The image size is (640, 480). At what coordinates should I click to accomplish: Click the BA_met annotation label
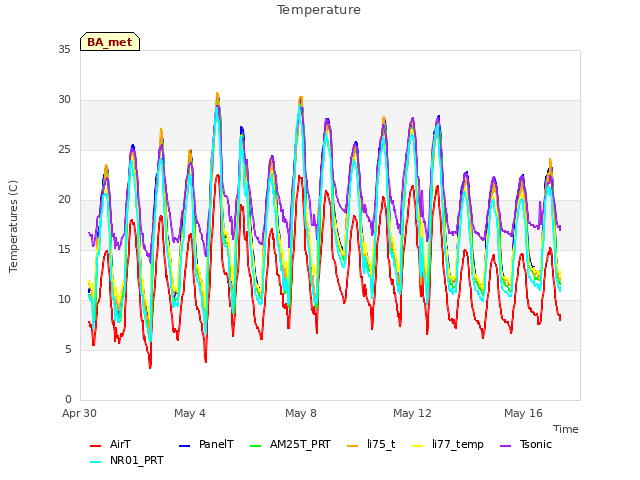(x=110, y=42)
